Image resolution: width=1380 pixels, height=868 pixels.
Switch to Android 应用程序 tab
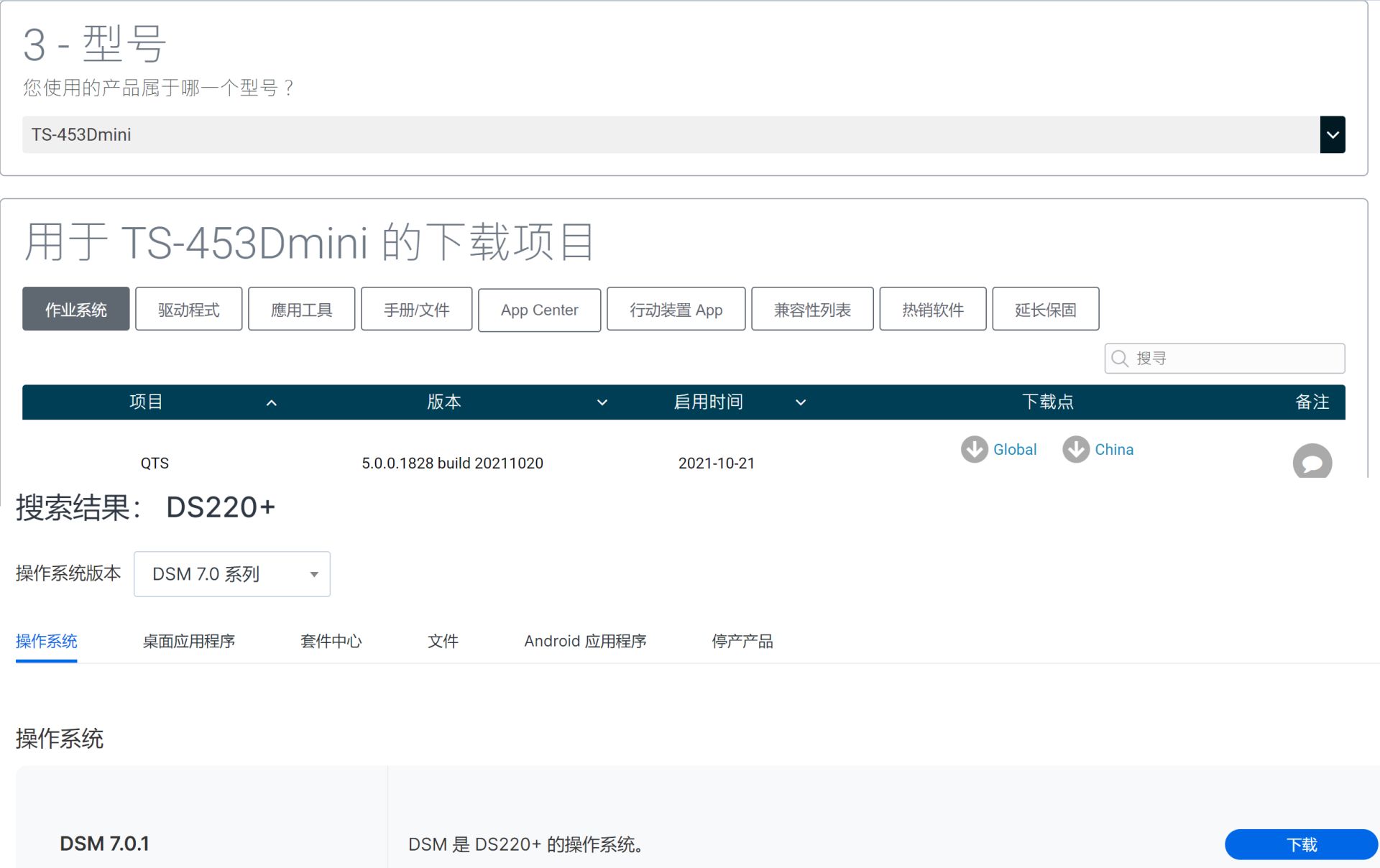585,641
